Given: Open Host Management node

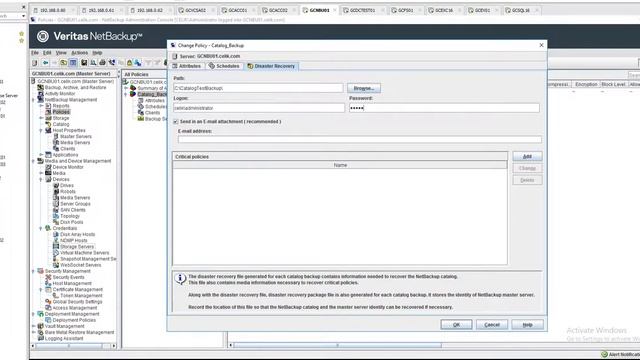Looking at the screenshot, I should [x=72, y=283].
